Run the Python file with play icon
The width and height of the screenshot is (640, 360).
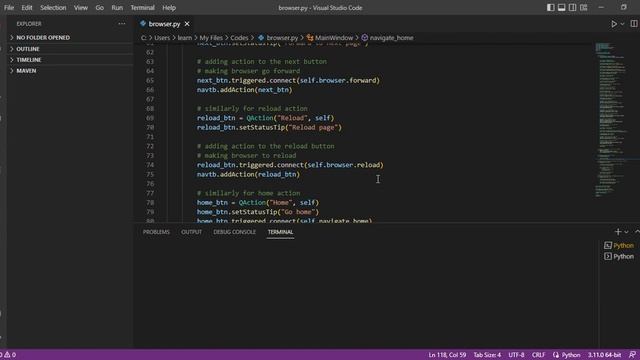click(613, 24)
